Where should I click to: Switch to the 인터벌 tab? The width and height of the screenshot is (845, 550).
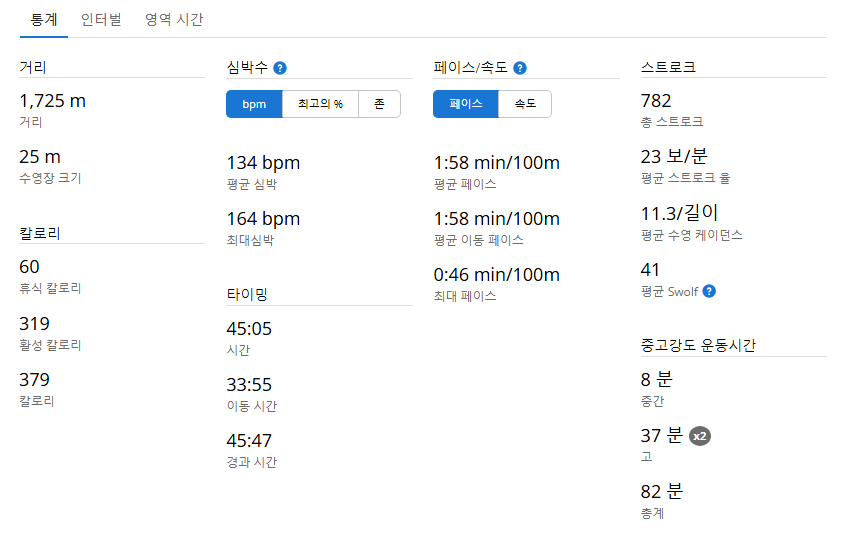(101, 20)
